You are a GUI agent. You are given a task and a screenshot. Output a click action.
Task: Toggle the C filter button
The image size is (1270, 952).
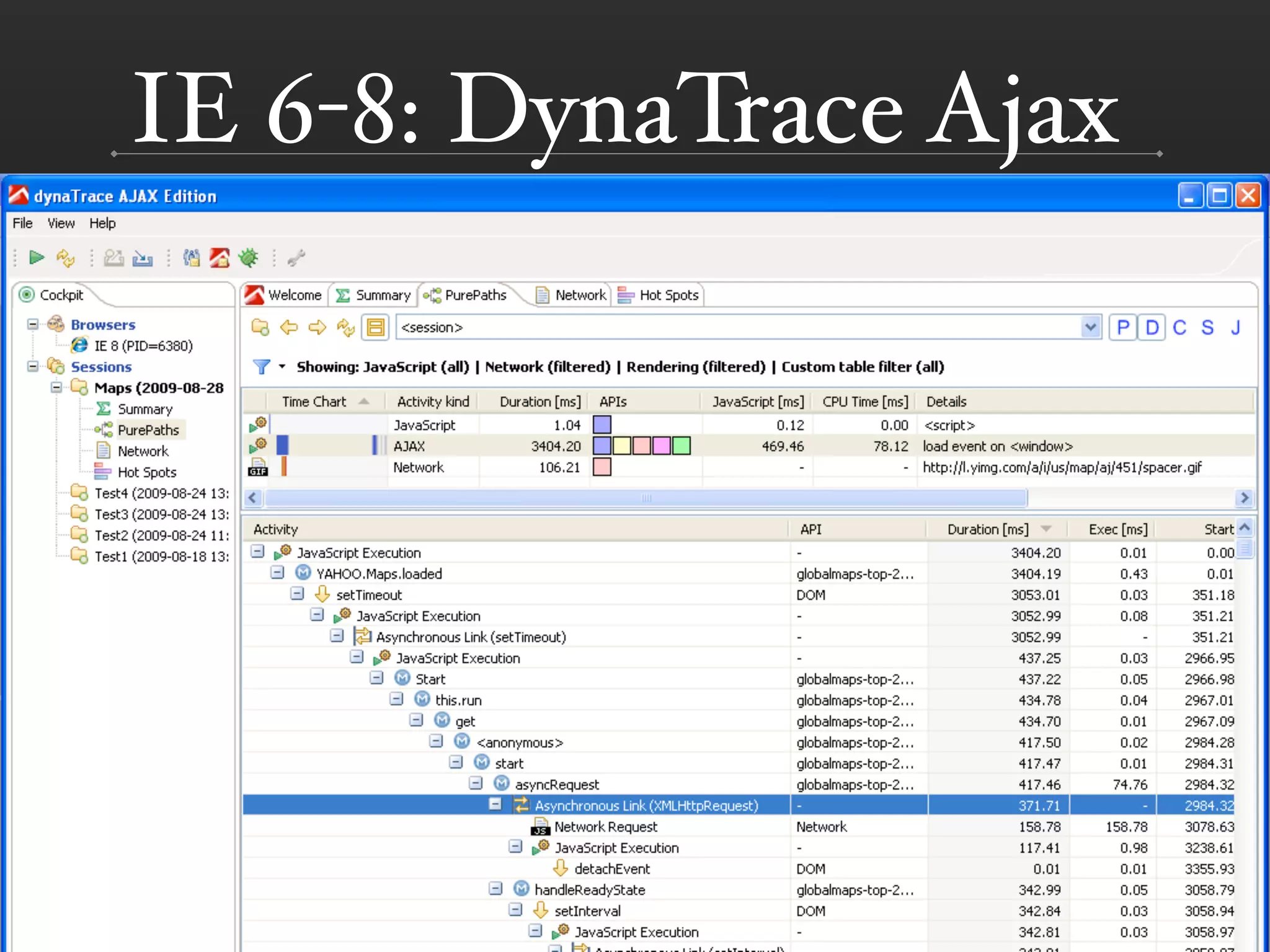pyautogui.click(x=1179, y=327)
